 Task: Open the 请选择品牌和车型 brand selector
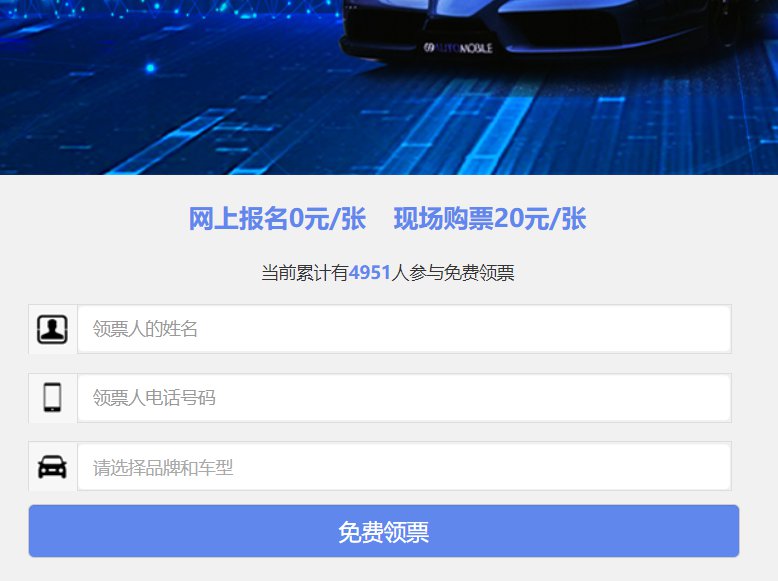404,467
